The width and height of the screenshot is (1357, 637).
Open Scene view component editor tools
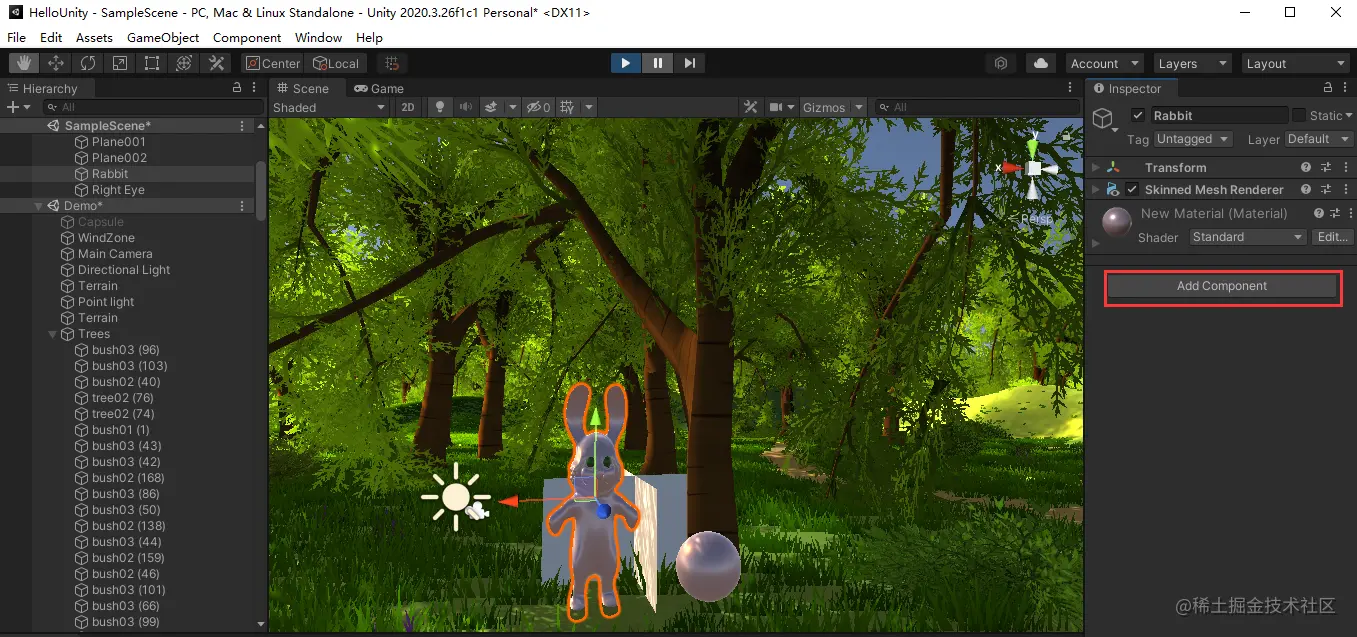click(751, 107)
